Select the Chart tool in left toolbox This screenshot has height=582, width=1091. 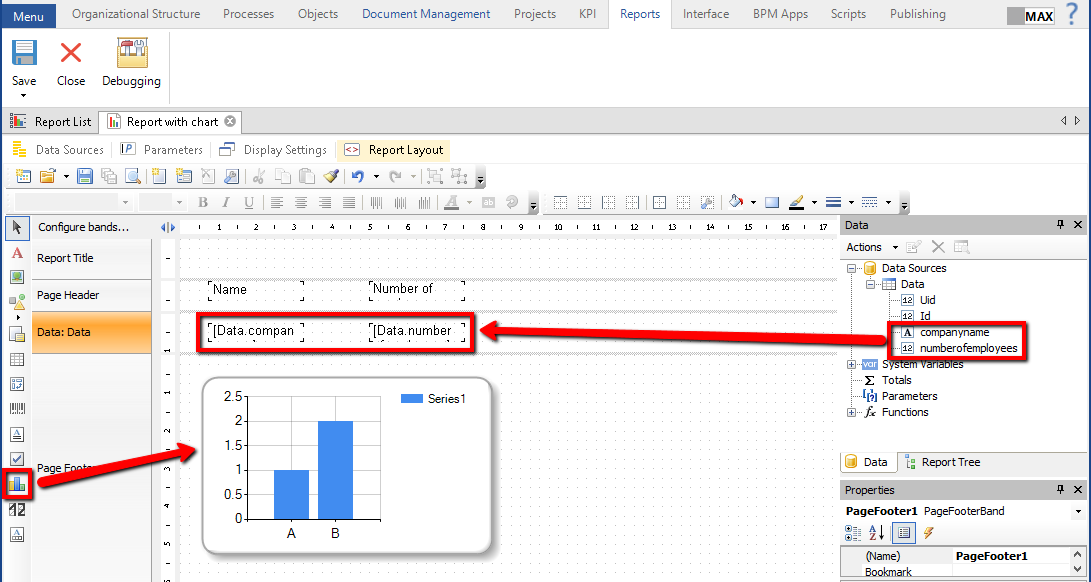click(17, 484)
